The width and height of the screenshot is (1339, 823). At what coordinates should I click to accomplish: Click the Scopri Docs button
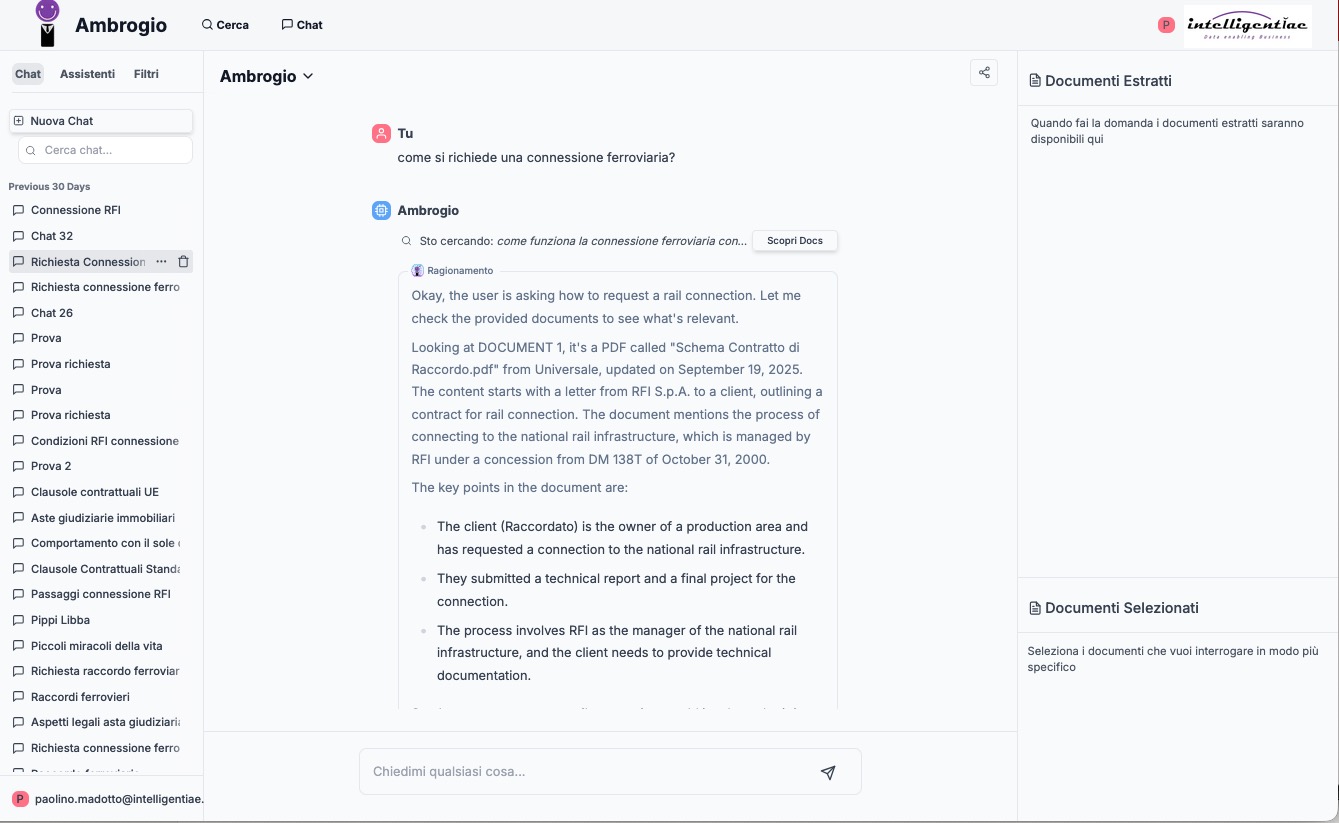click(x=794, y=241)
